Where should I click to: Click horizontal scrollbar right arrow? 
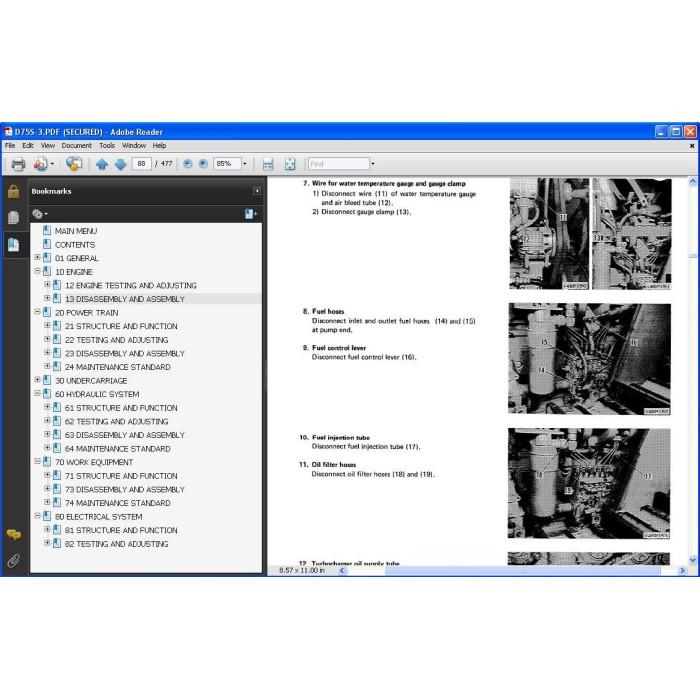[x=682, y=571]
